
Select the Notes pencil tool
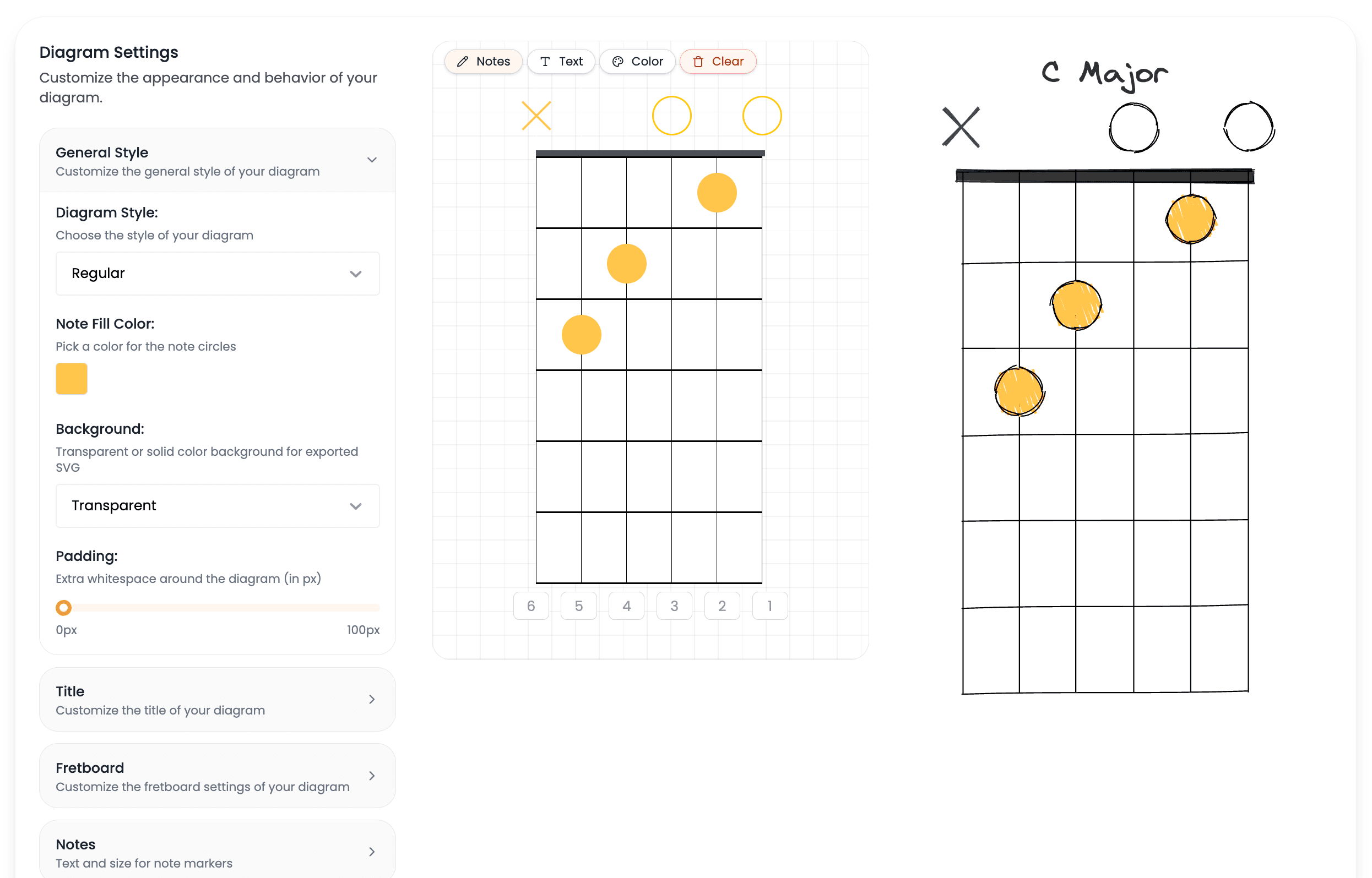pos(482,61)
